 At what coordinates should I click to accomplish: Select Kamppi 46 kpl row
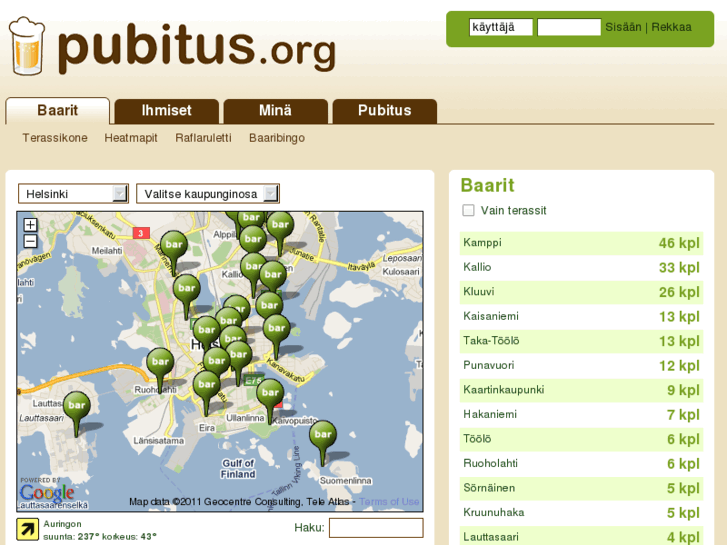(581, 243)
